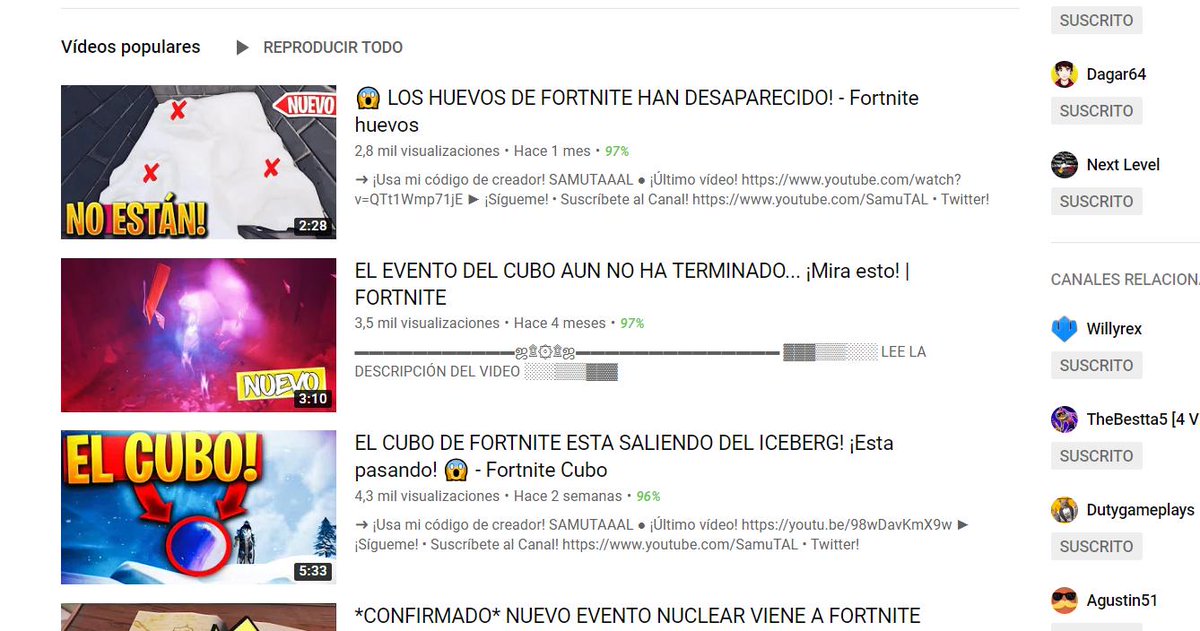This screenshot has height=631, width=1200.
Task: Click the TheBestta5 channel avatar
Action: pyautogui.click(x=1064, y=420)
